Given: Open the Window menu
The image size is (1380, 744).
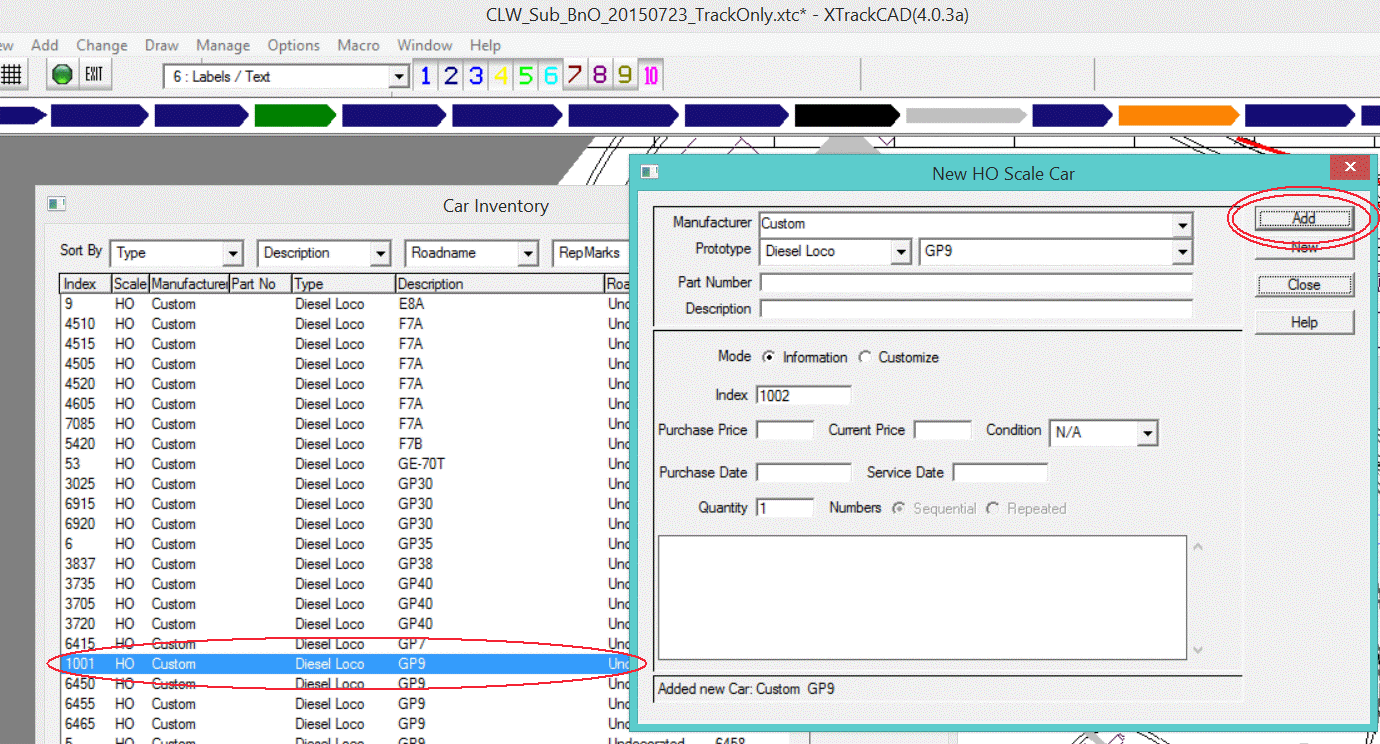Looking at the screenshot, I should [x=425, y=45].
